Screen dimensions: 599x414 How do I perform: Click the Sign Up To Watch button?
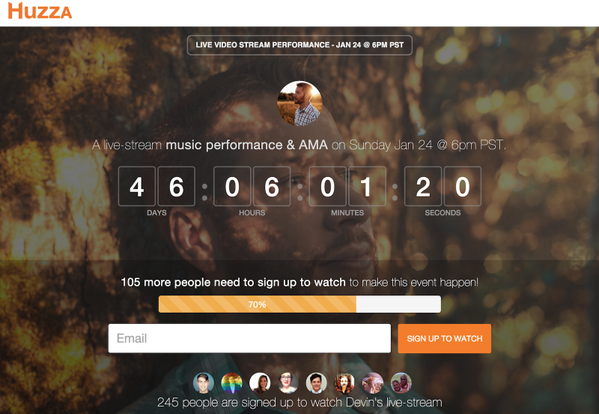click(444, 338)
